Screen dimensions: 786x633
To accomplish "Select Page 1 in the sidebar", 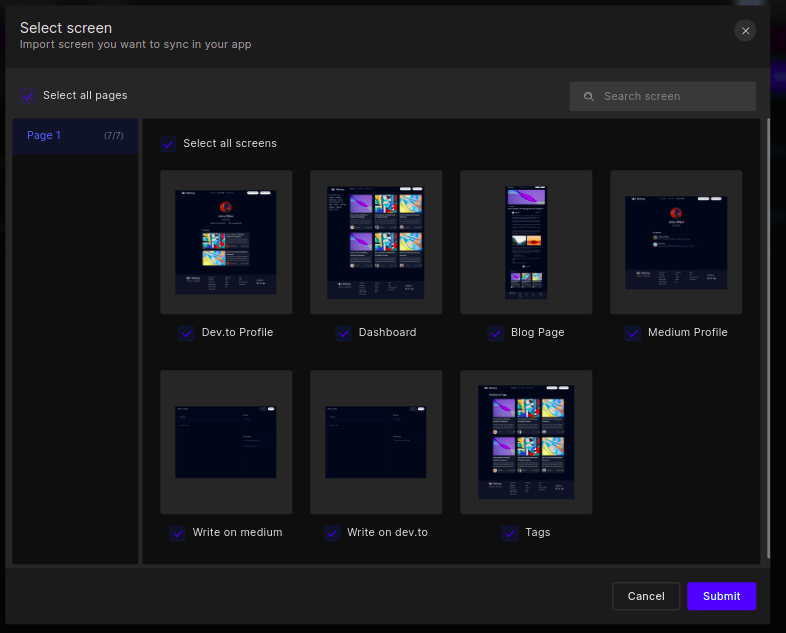I will [x=75, y=136].
